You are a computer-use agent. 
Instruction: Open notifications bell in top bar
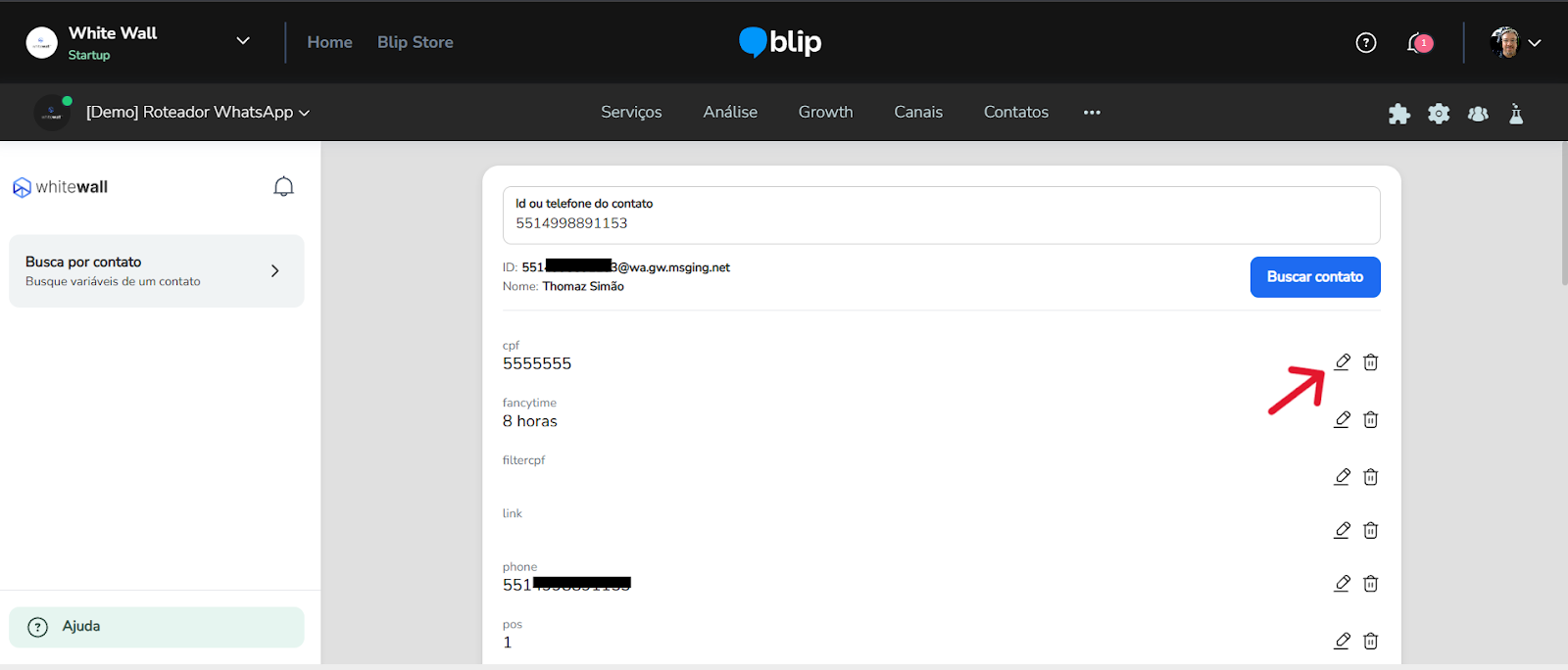coord(1417,42)
